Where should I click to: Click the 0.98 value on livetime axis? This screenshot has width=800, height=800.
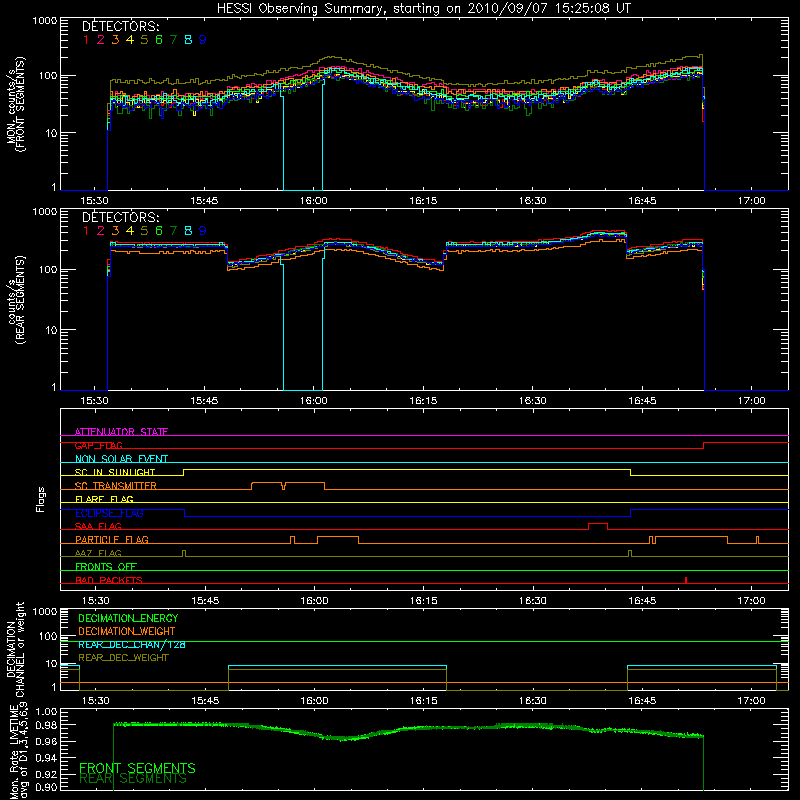pos(46,725)
